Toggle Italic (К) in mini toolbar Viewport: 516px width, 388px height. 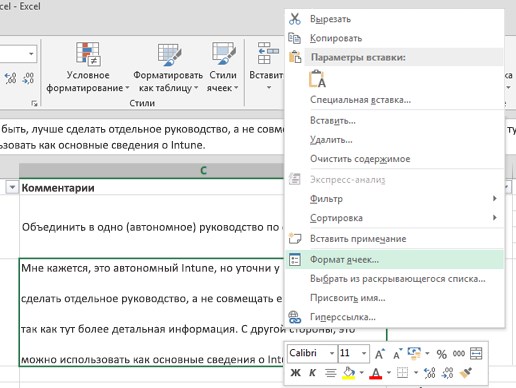[312, 373]
